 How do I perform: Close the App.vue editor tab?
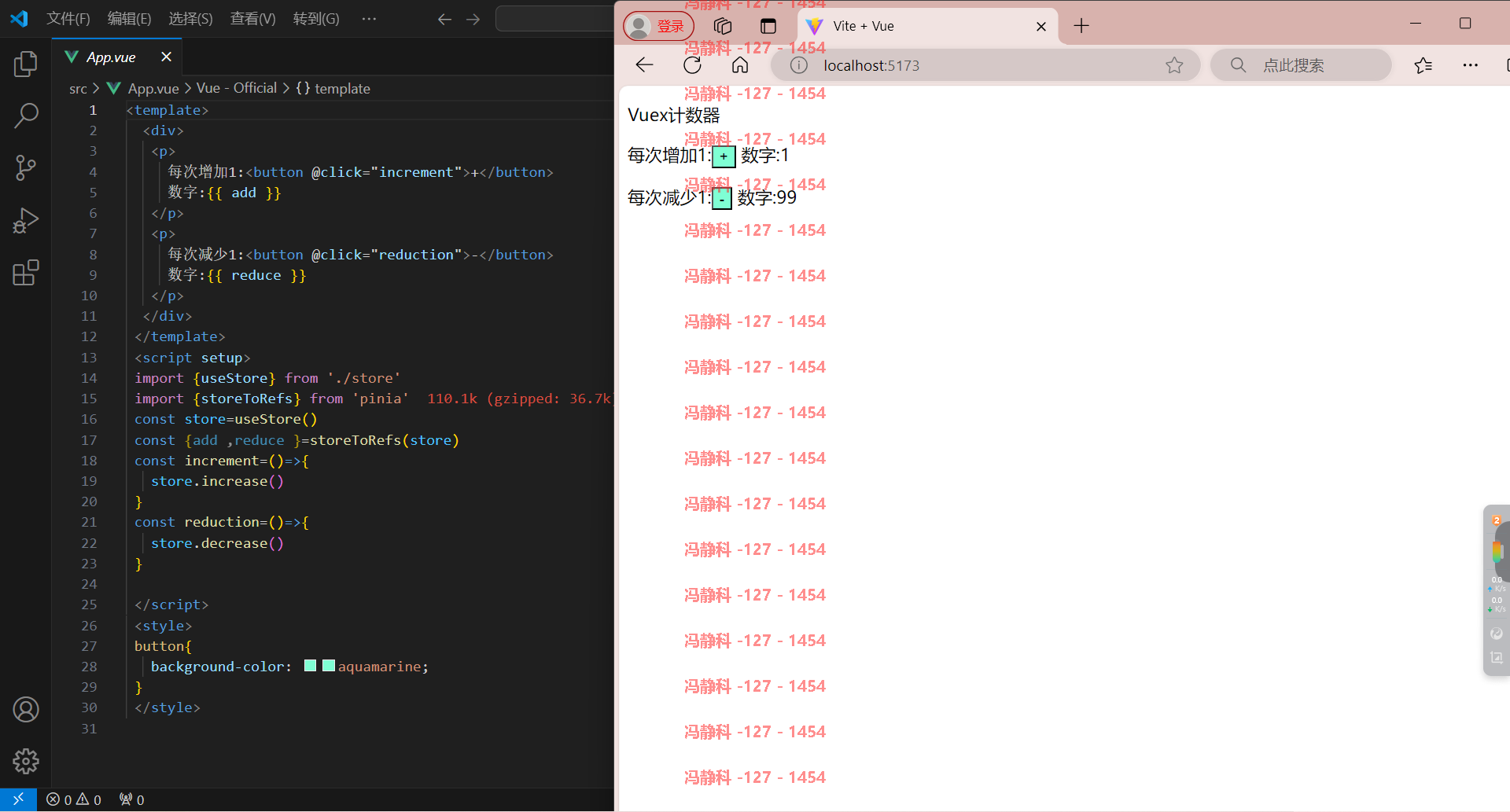pyautogui.click(x=166, y=57)
